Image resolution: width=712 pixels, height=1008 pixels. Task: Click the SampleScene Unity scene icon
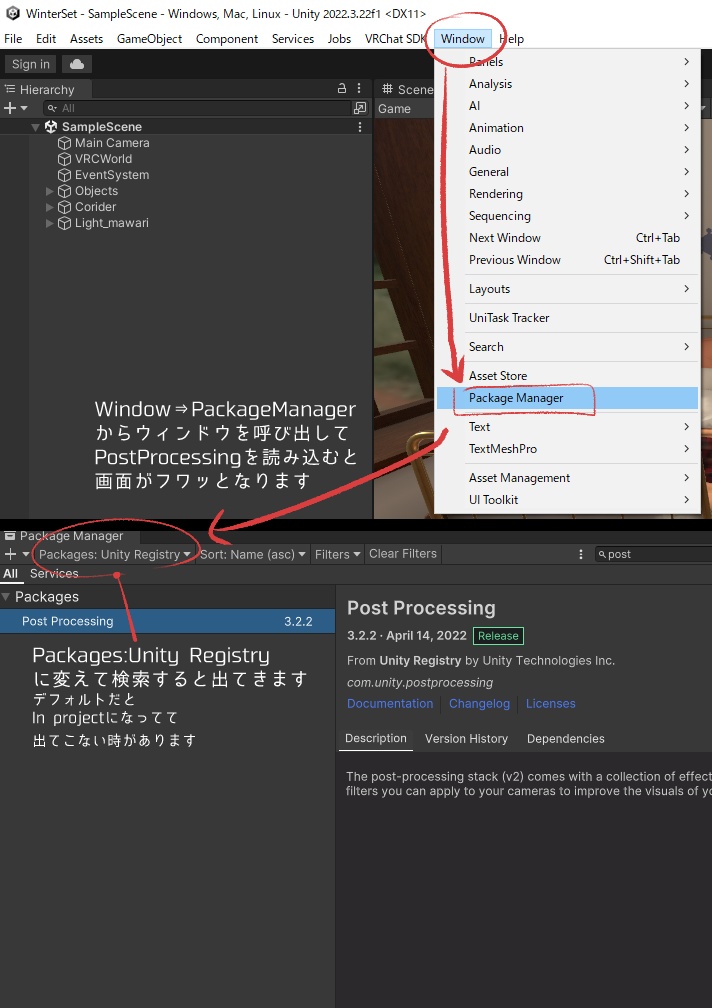pos(51,127)
